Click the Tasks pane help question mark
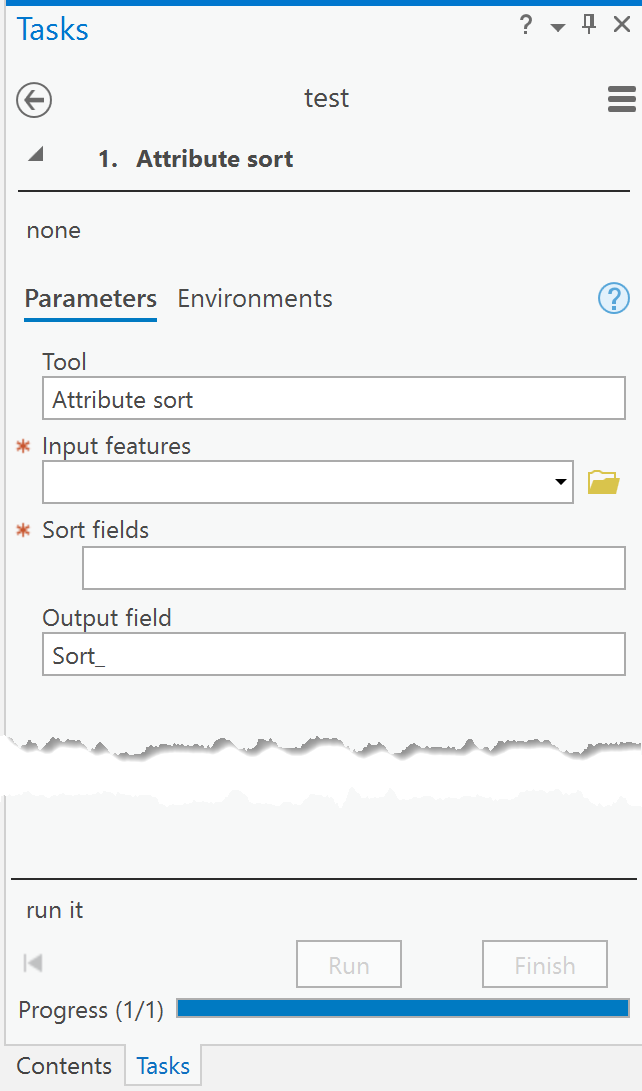This screenshot has height=1091, width=642. (x=526, y=26)
